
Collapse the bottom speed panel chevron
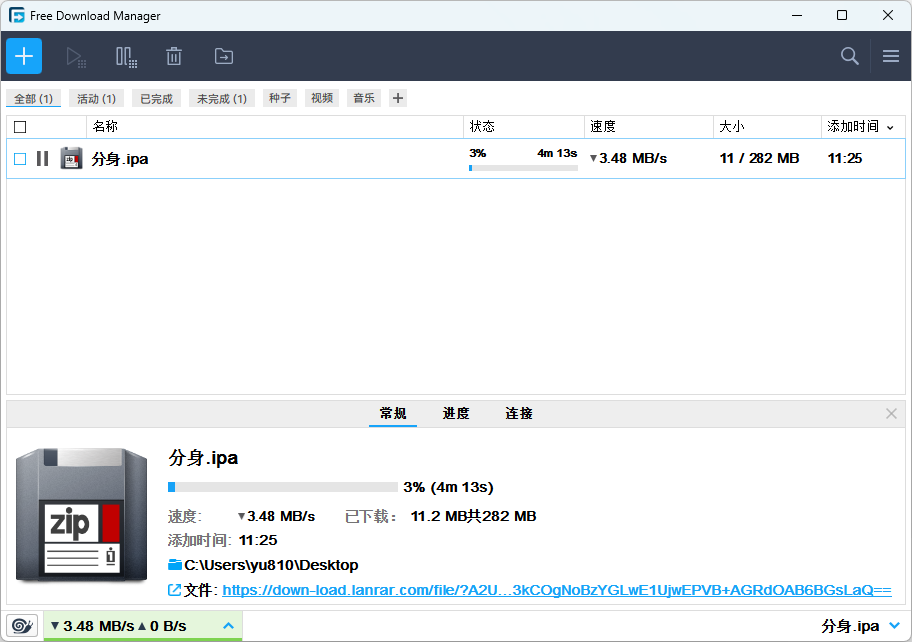tap(227, 625)
